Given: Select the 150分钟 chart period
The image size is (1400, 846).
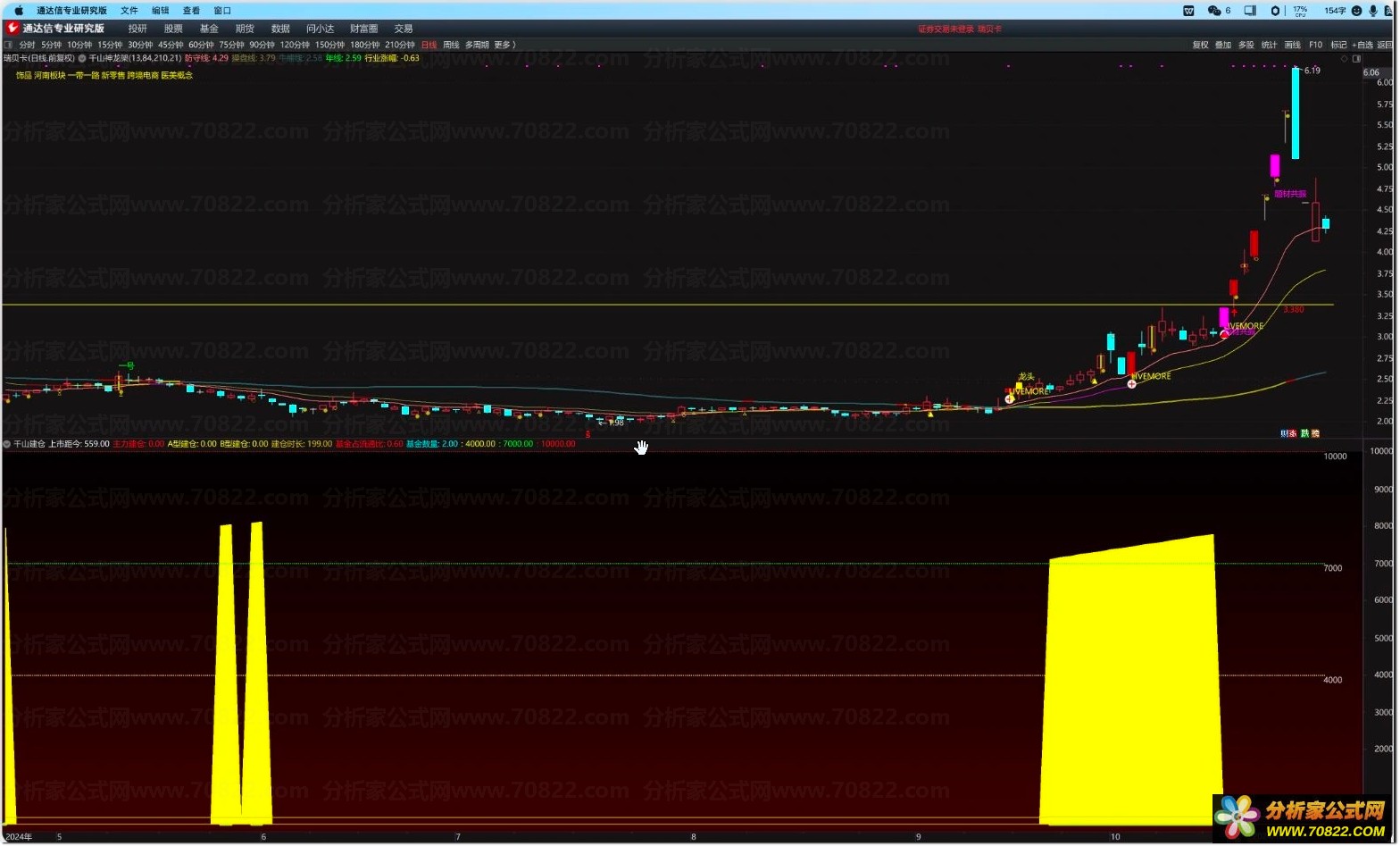Looking at the screenshot, I should coord(329,45).
